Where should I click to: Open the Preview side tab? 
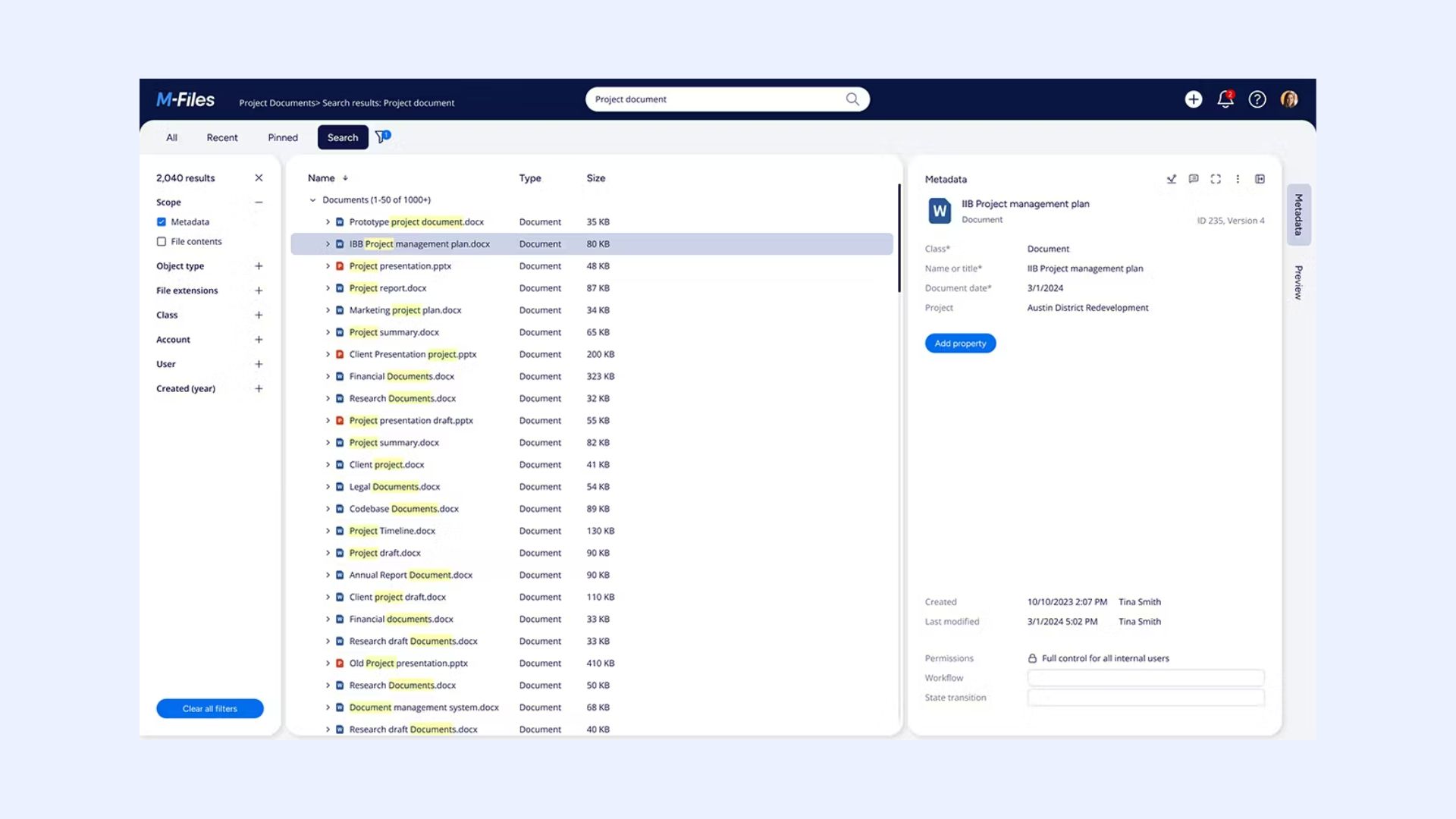[1298, 282]
